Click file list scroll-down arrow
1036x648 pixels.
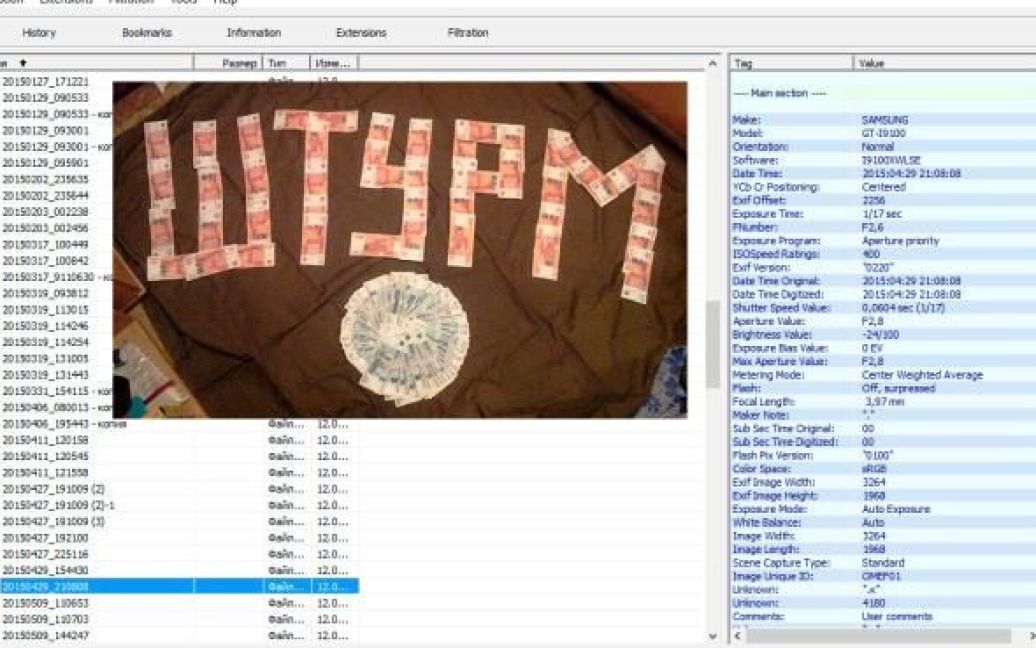(x=712, y=636)
